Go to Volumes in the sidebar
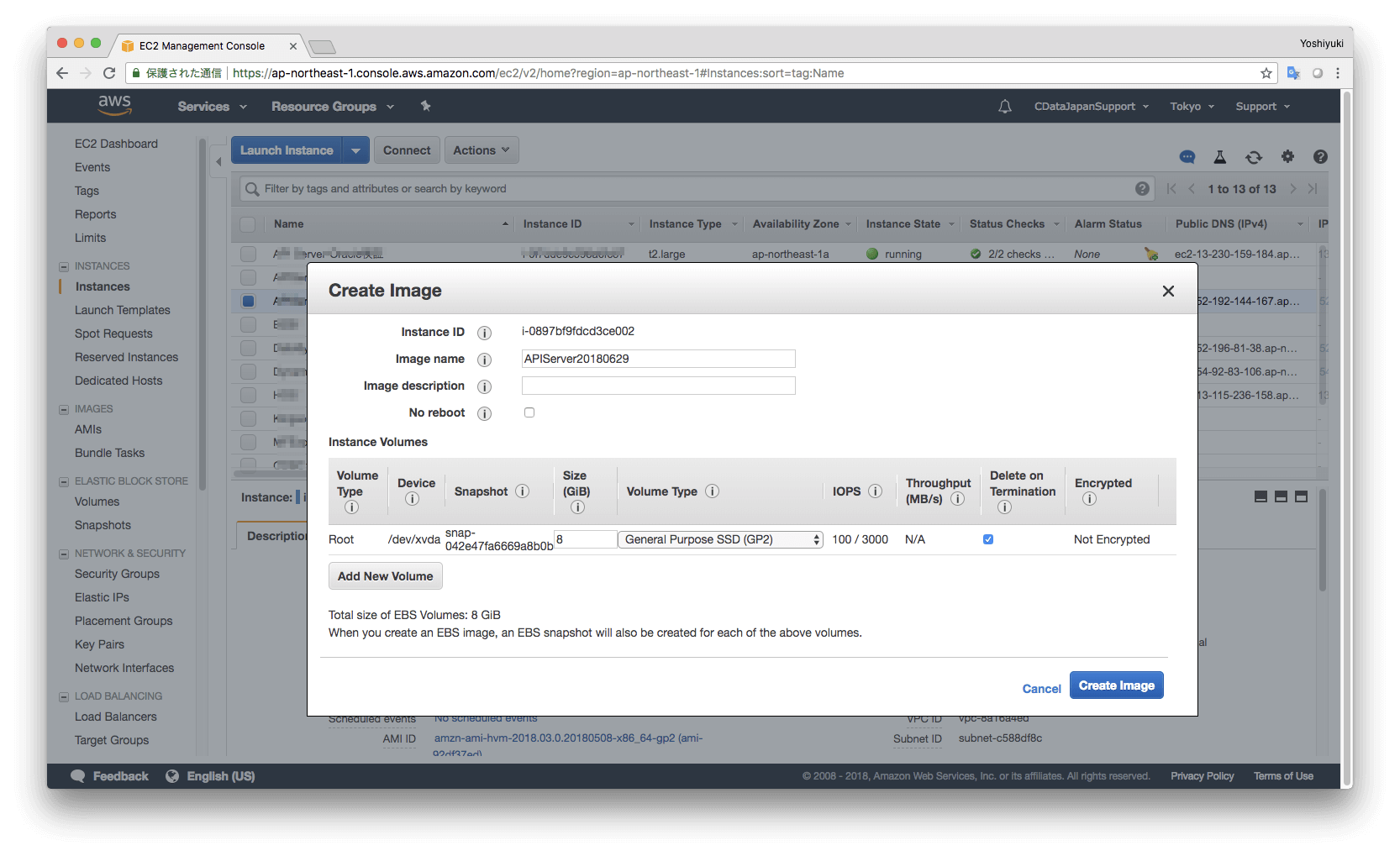 pyautogui.click(x=97, y=502)
